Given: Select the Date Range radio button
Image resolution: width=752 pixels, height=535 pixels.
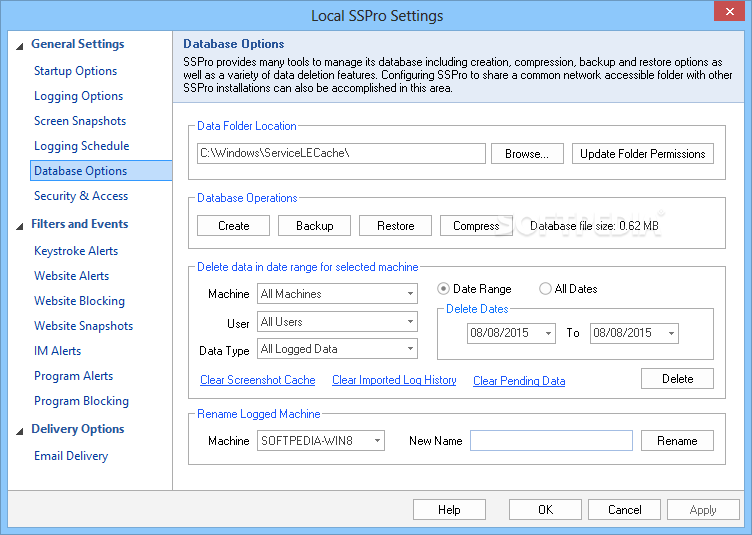Looking at the screenshot, I should [x=443, y=289].
